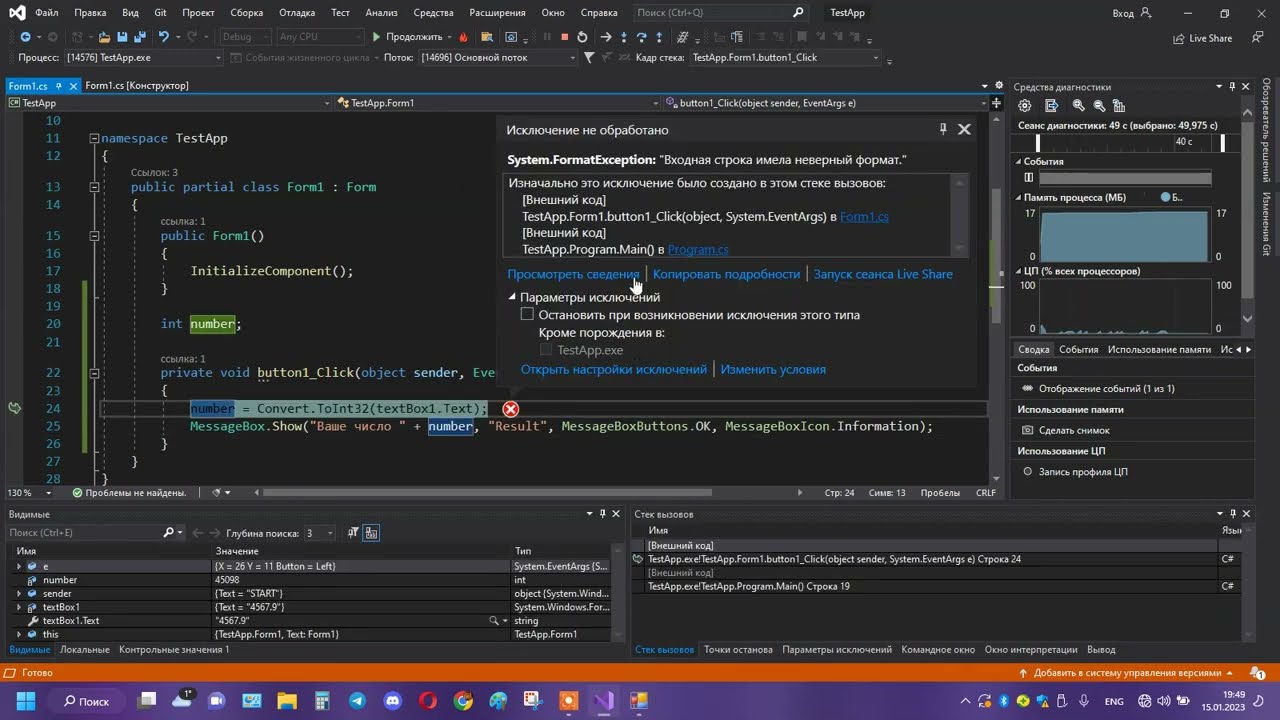This screenshot has height=720, width=1280.
Task: Enable 'Остановить при возникновении исключения этого типа' checkbox
Action: tap(527, 315)
